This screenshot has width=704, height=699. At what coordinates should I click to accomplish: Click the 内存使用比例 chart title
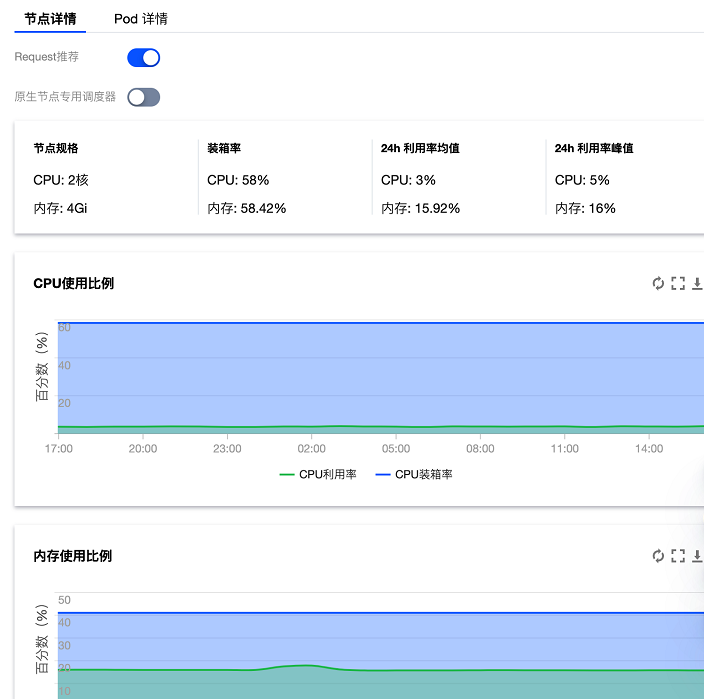[73, 556]
